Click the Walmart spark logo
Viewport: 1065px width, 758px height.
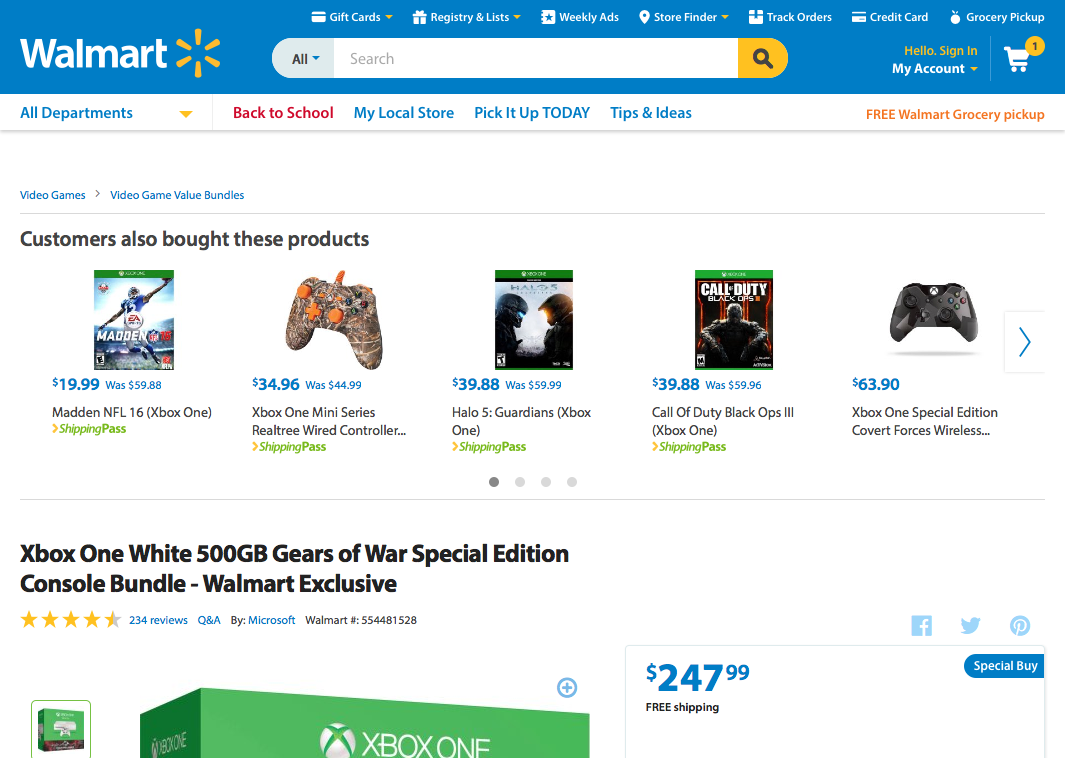[x=198, y=53]
